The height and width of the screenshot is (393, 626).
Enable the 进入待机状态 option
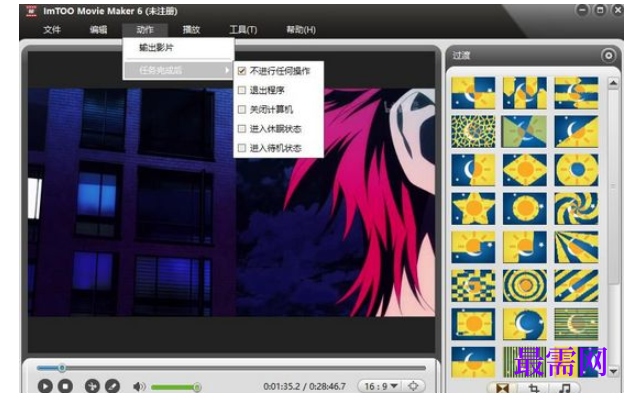[242, 148]
